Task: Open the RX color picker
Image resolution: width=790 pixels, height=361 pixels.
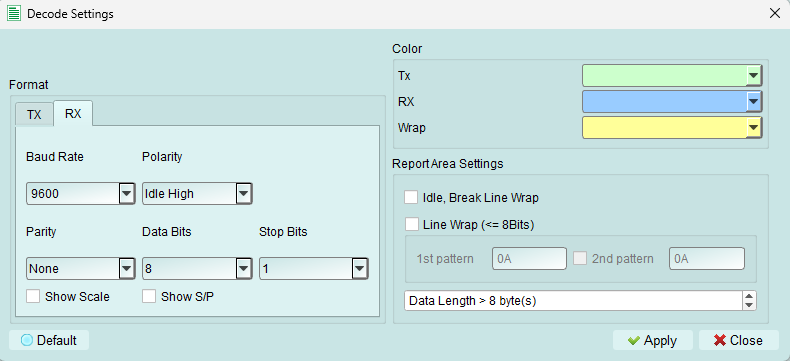Action: tap(672, 102)
